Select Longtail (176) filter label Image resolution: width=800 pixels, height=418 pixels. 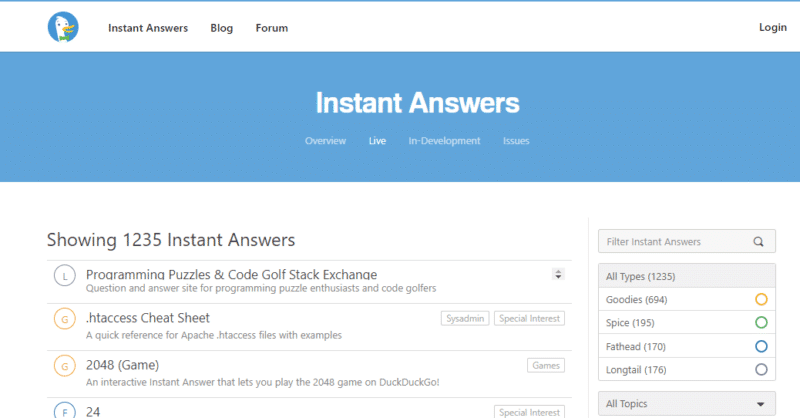tap(636, 370)
